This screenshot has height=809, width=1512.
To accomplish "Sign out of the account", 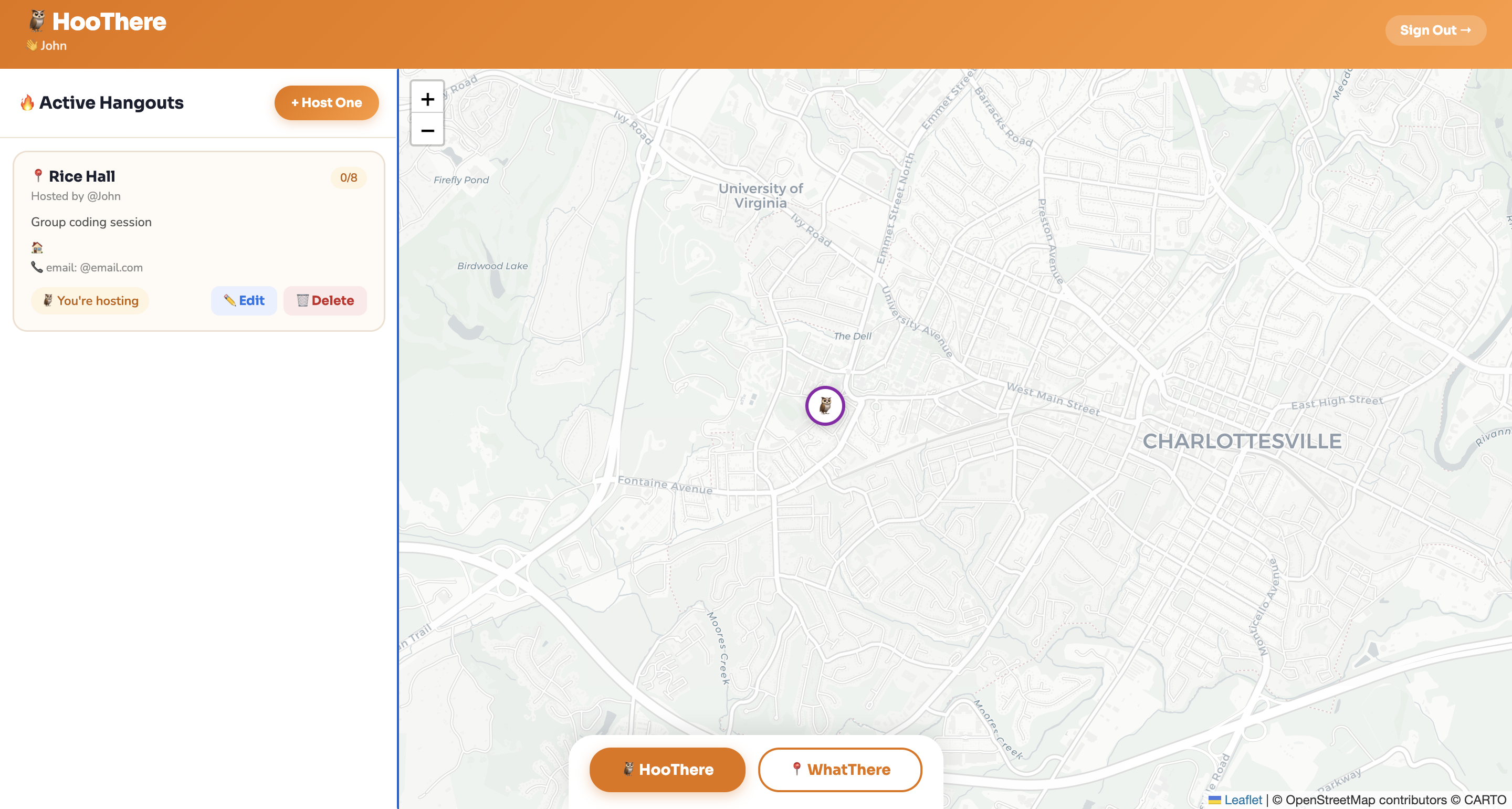I will 1435,30.
